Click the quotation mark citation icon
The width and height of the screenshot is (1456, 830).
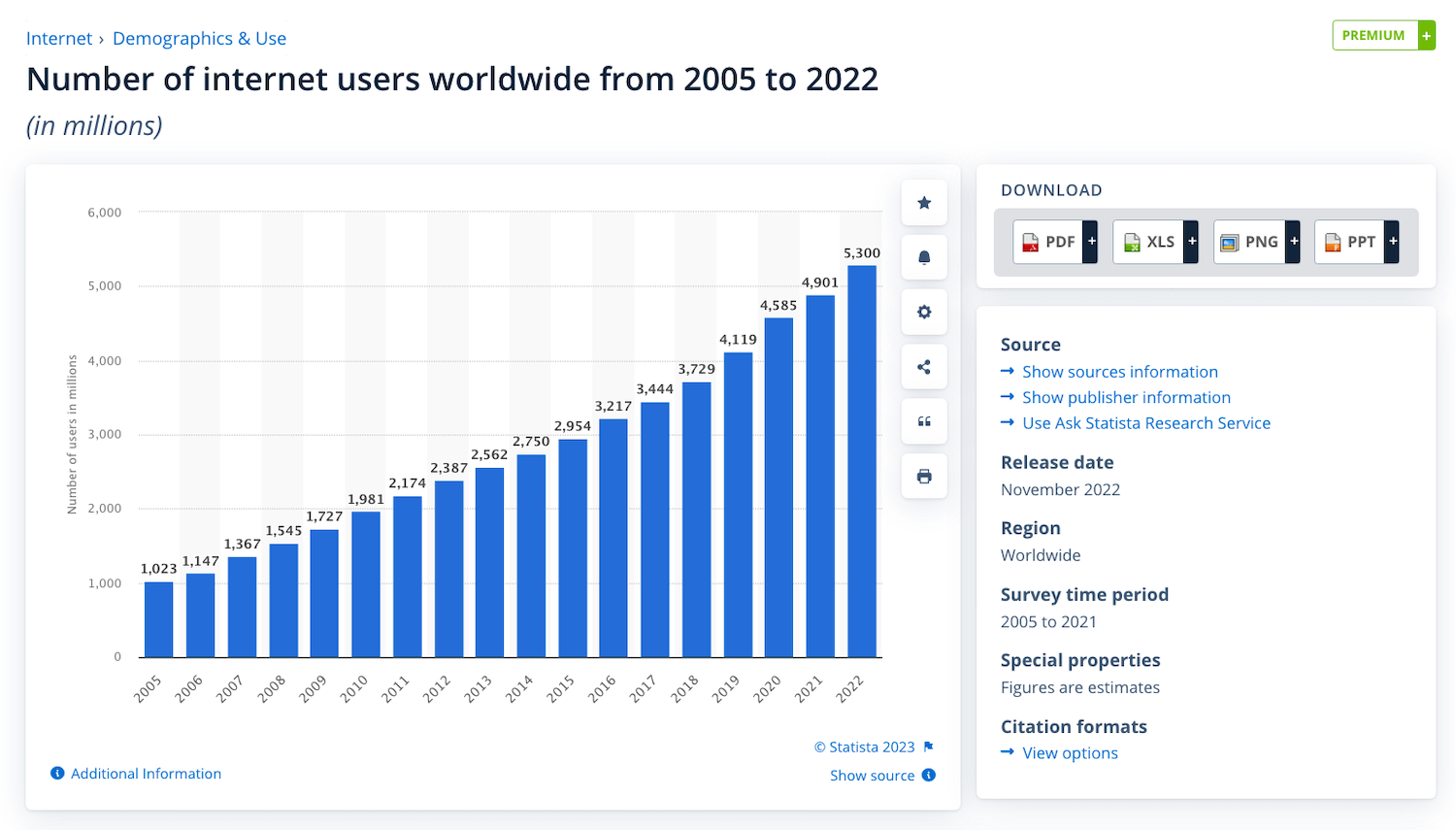point(924,421)
